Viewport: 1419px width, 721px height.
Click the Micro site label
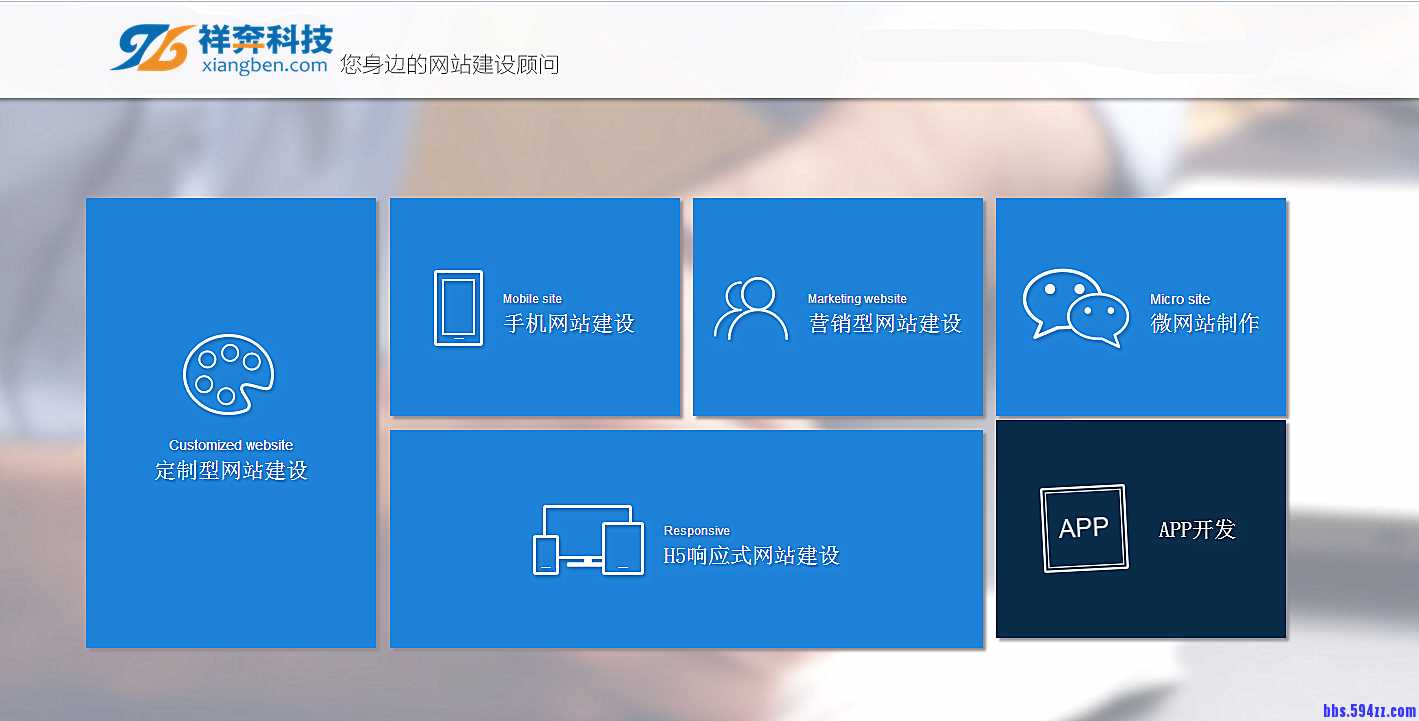click(x=1180, y=299)
